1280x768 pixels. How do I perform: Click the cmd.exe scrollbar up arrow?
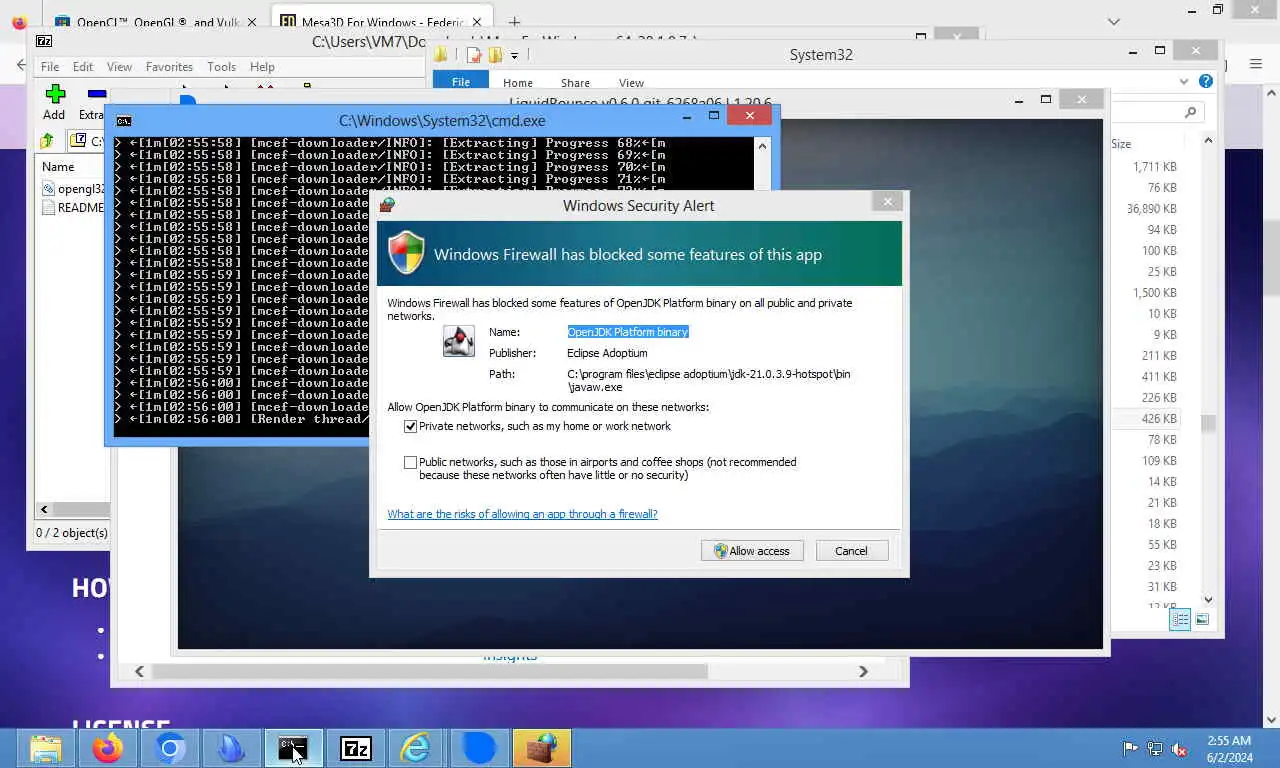tap(762, 146)
